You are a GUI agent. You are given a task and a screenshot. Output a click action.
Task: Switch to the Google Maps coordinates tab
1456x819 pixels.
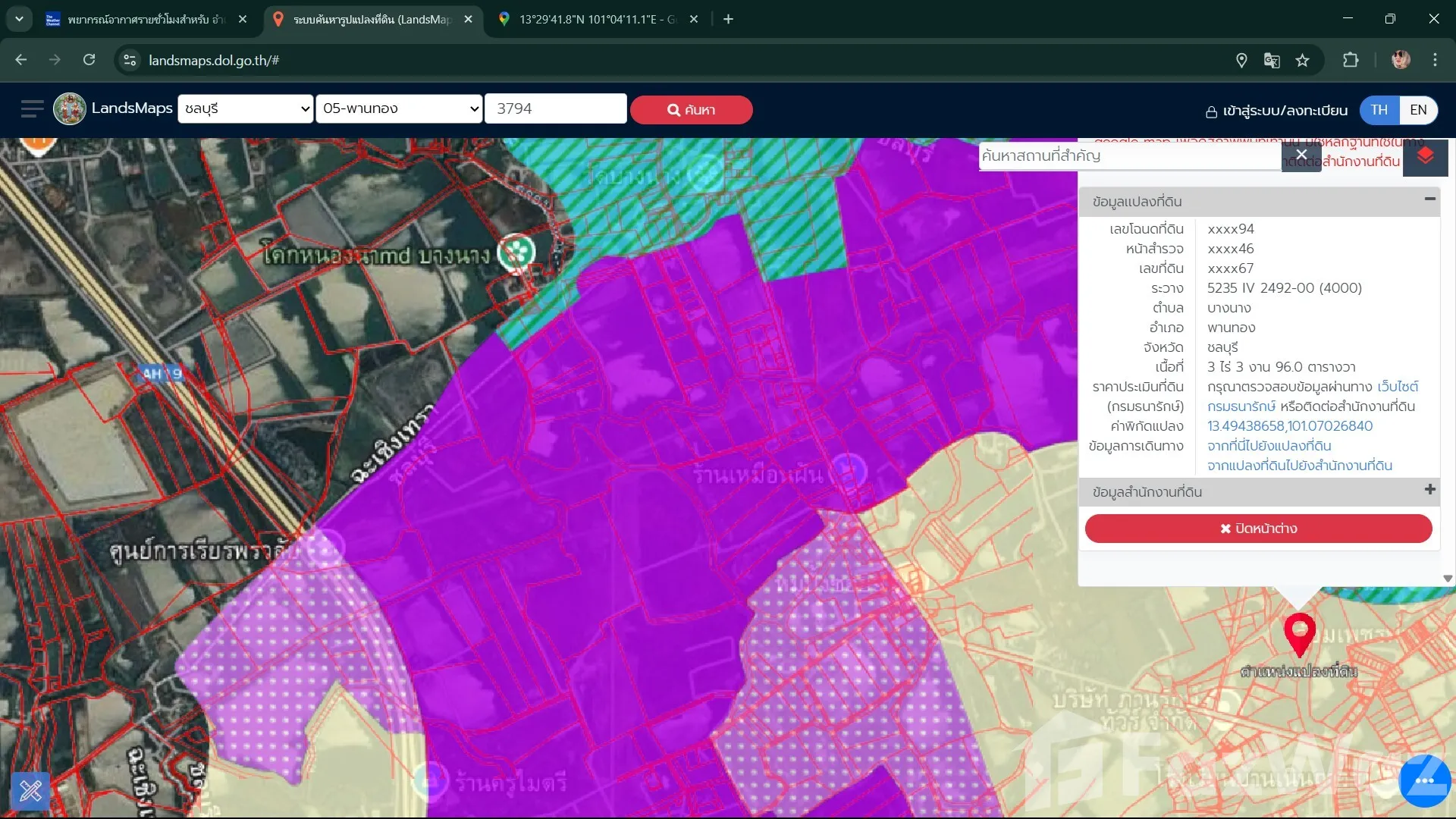point(595,20)
